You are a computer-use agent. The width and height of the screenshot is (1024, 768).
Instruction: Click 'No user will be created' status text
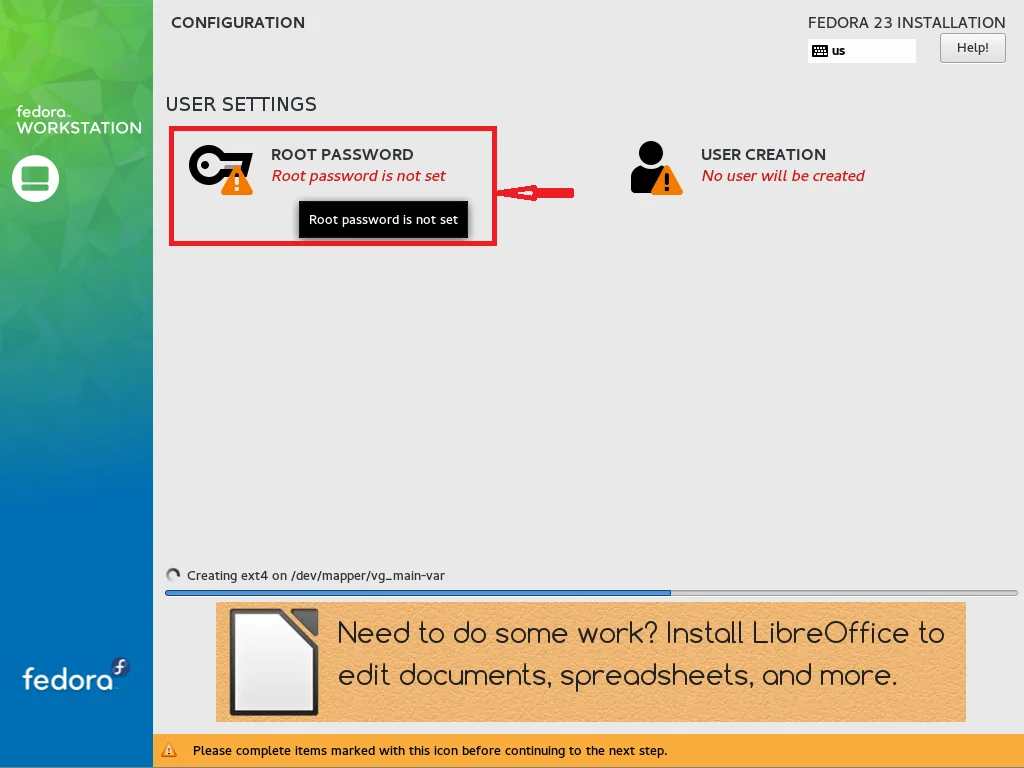783,176
